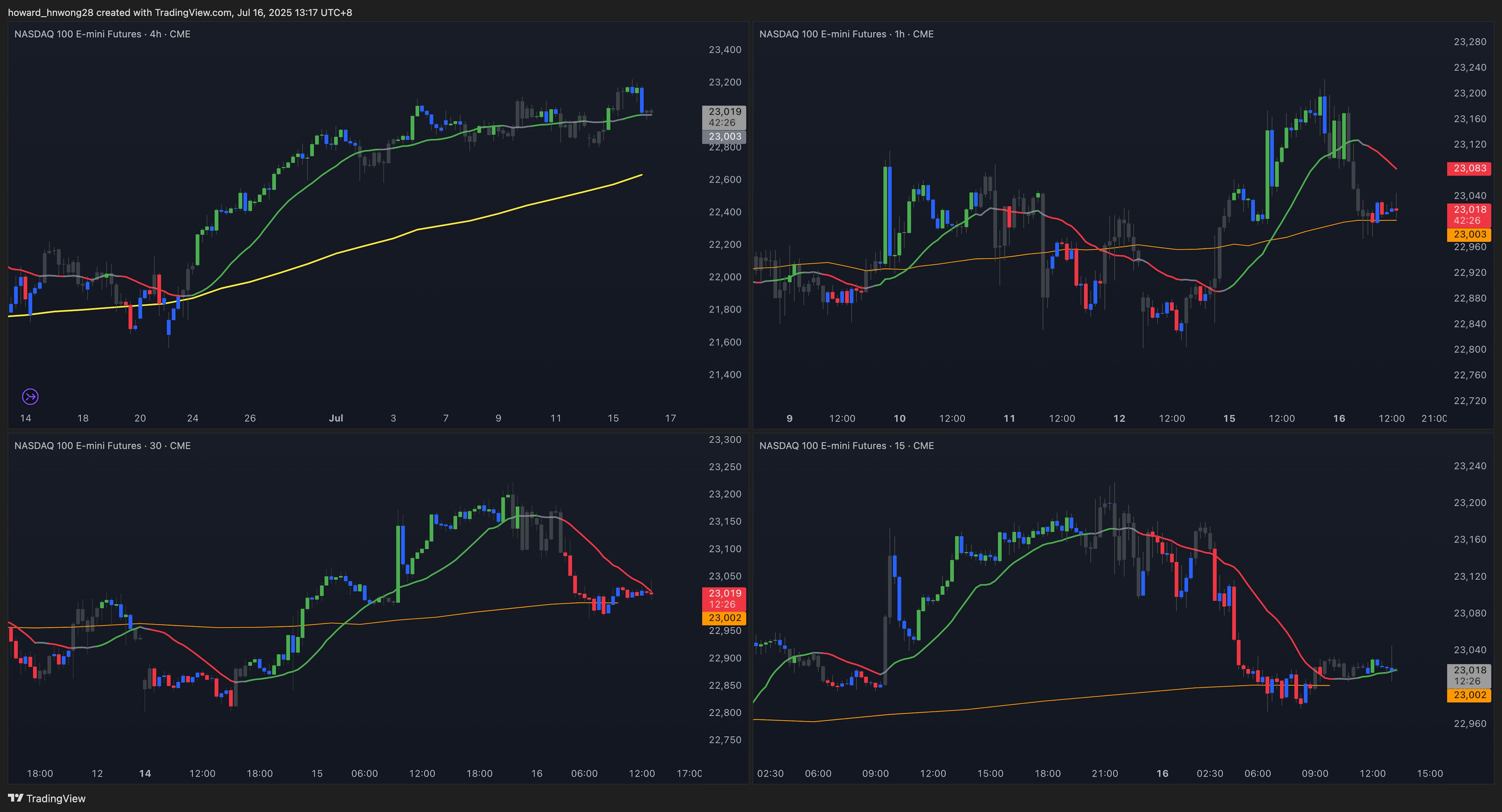Click 23,080 on the 15-minute price axis
Viewport: 1502px width, 812px height.
(1470, 613)
